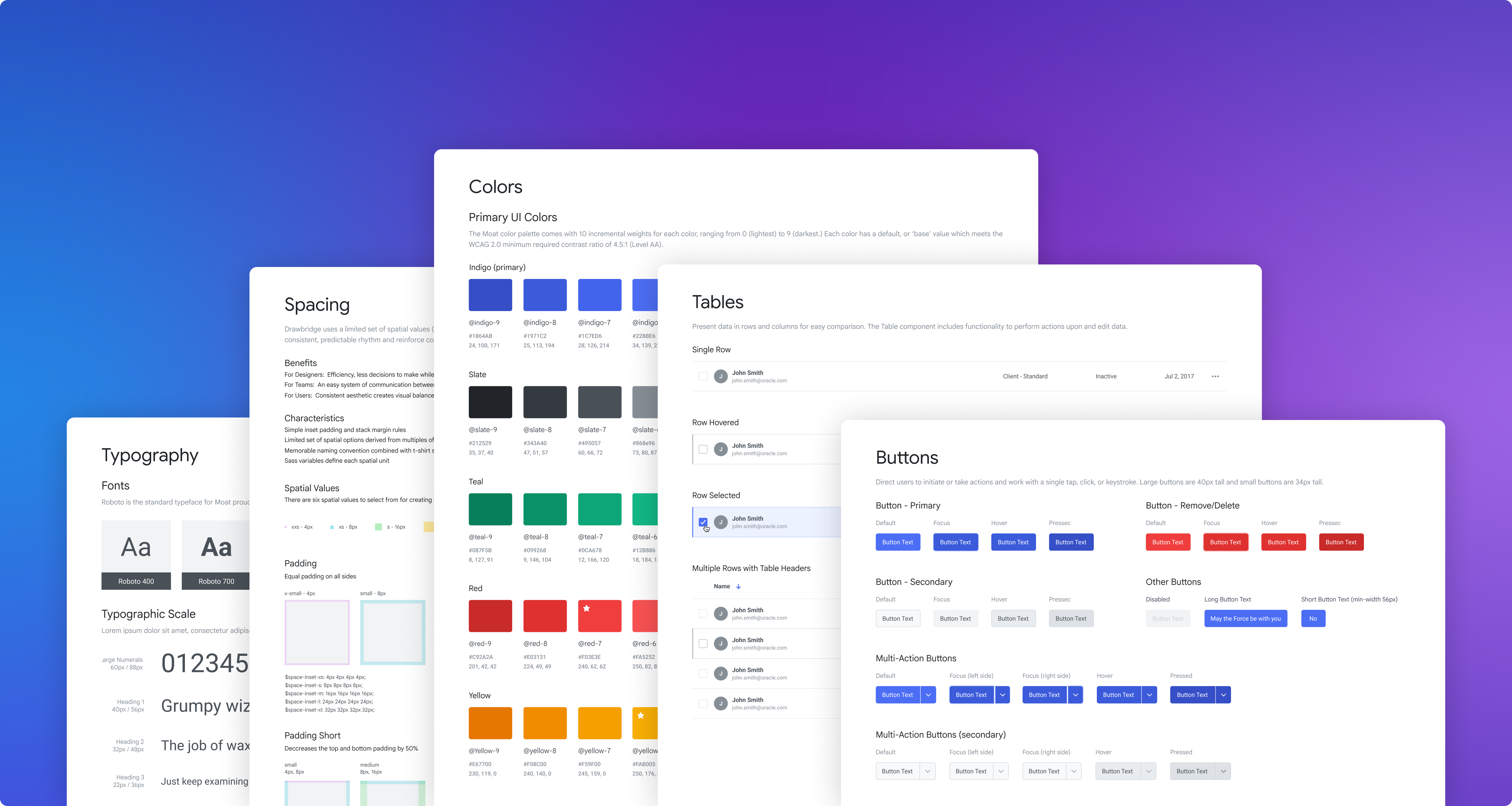Click the Name column header
1512x806 pixels.
tap(721, 587)
